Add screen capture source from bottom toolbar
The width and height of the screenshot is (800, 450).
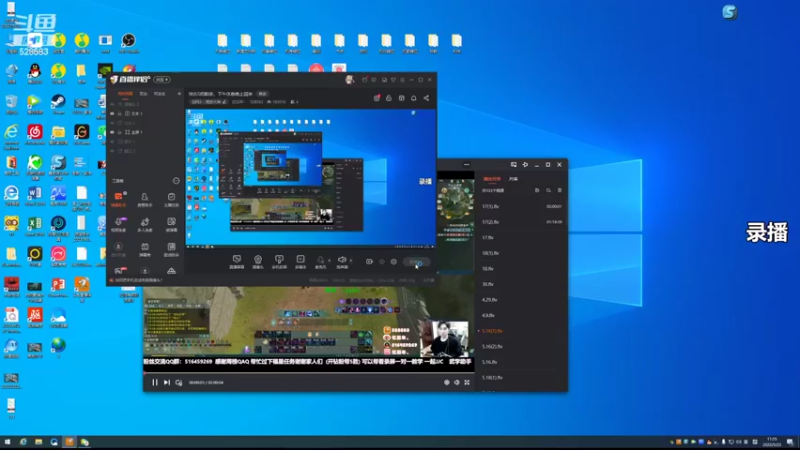(x=236, y=262)
